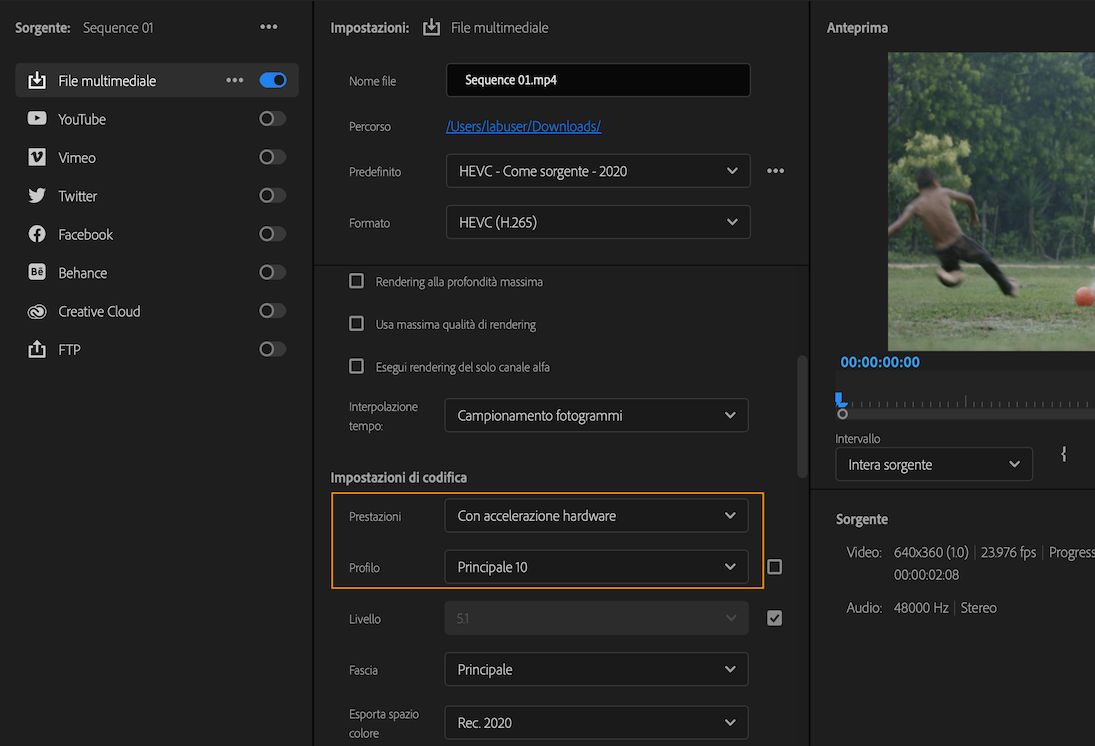1095x746 pixels.
Task: Click the Nome file input field
Action: (597, 80)
